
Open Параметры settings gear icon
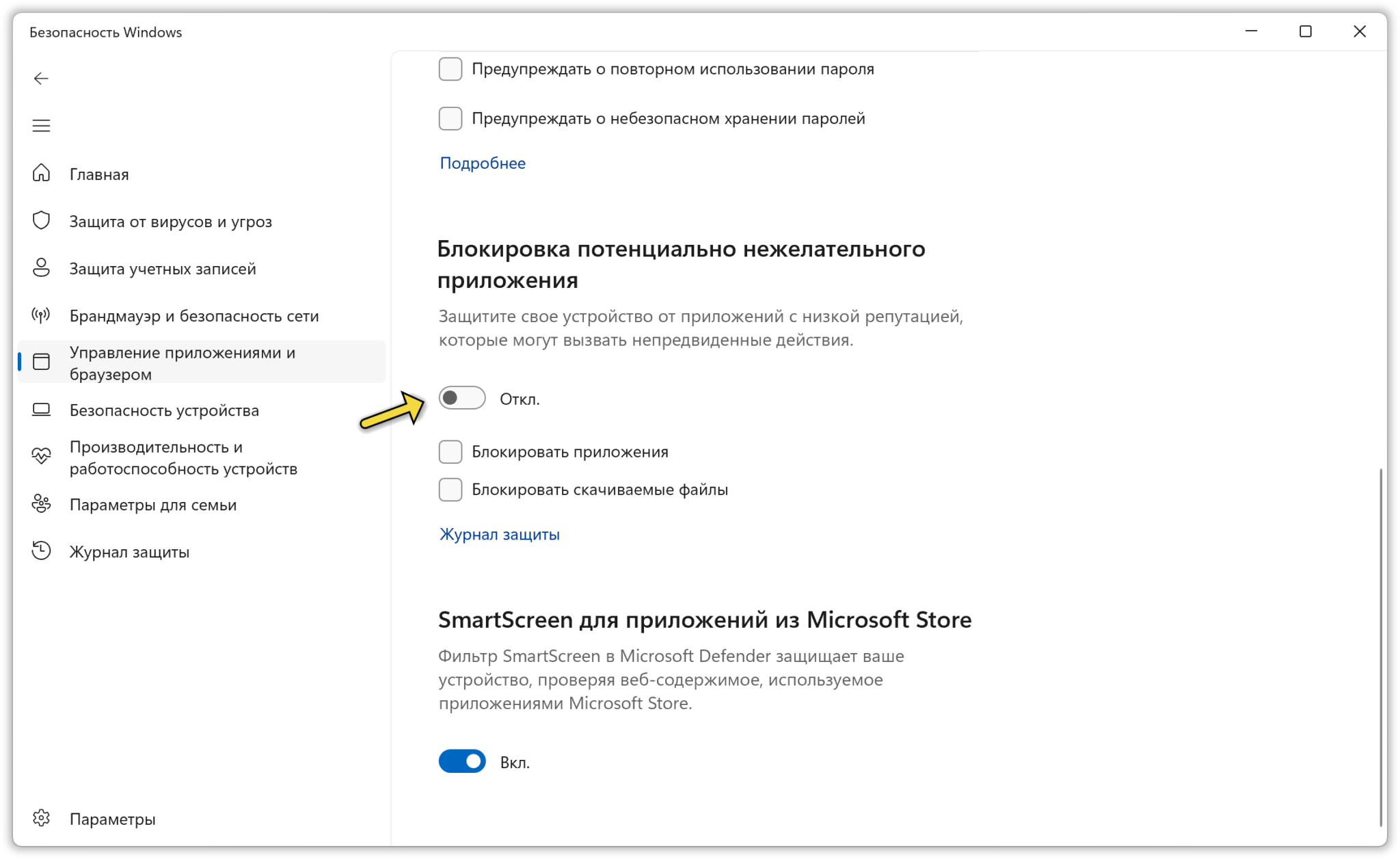tap(41, 818)
